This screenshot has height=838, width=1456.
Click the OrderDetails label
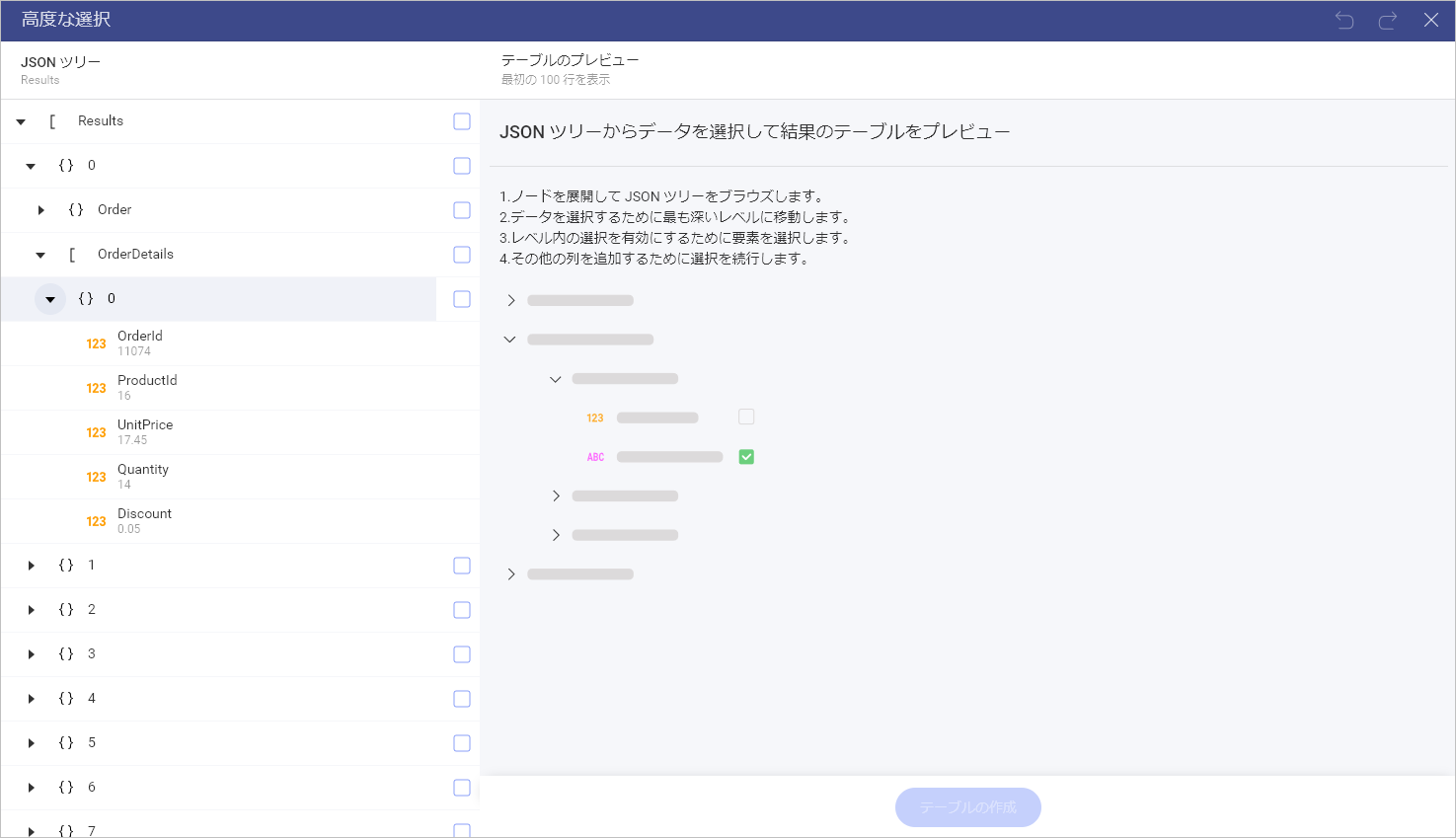click(135, 255)
